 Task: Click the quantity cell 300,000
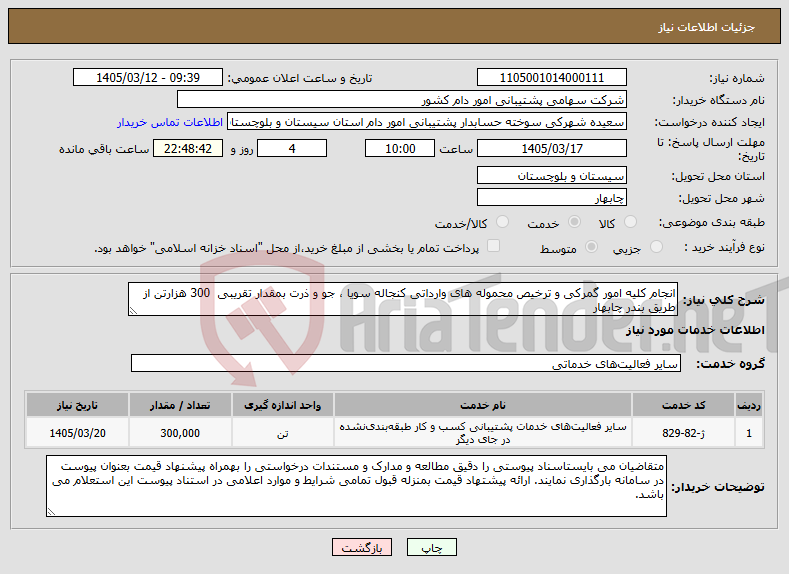pos(180,433)
